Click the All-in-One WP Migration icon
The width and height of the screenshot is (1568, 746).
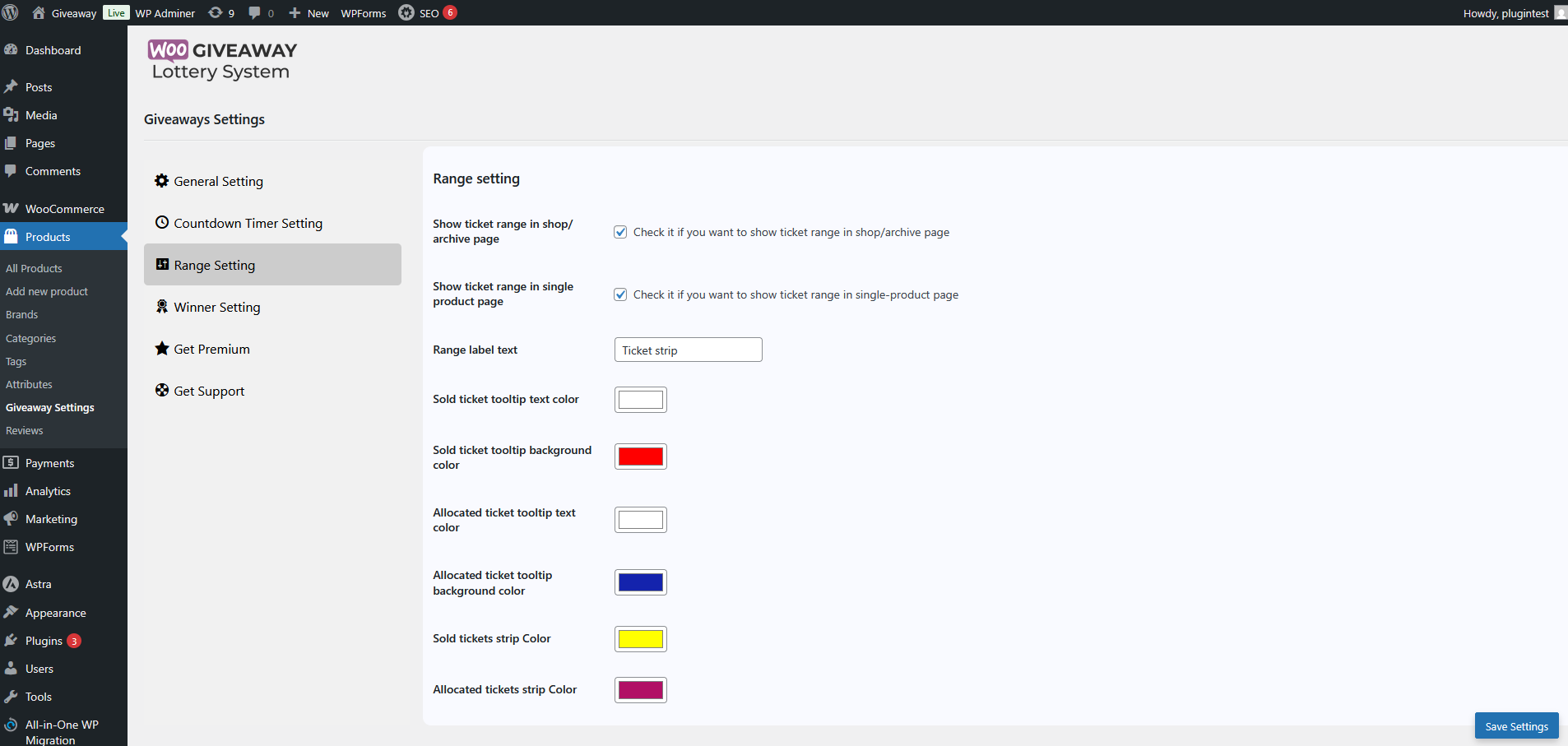point(11,725)
